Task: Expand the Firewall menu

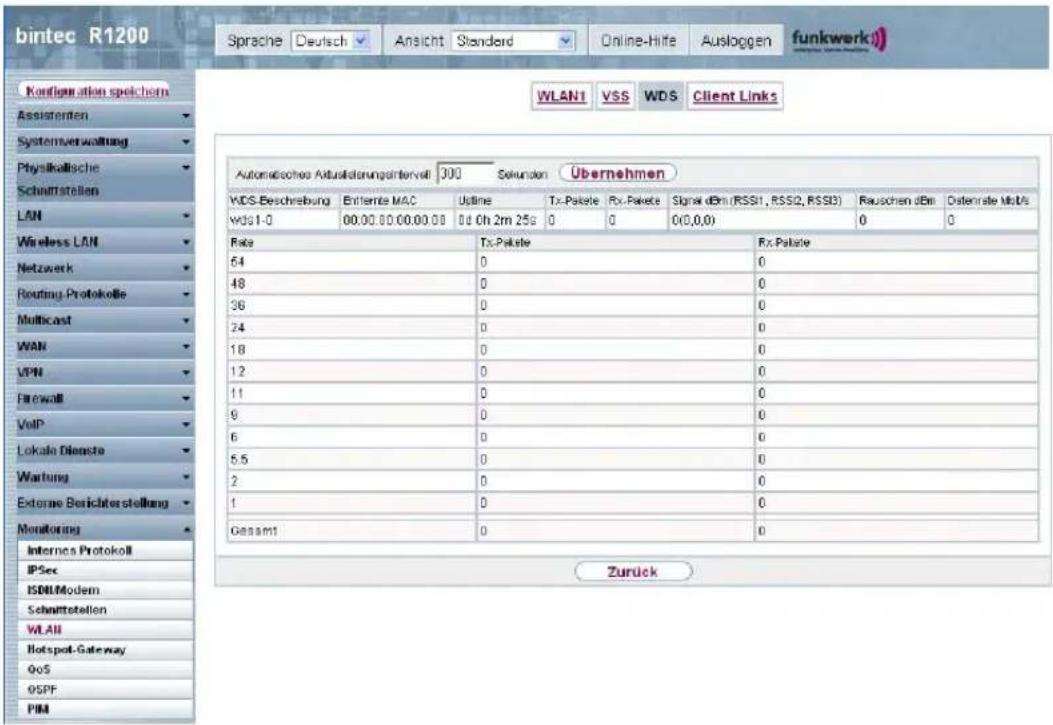Action: tap(105, 399)
